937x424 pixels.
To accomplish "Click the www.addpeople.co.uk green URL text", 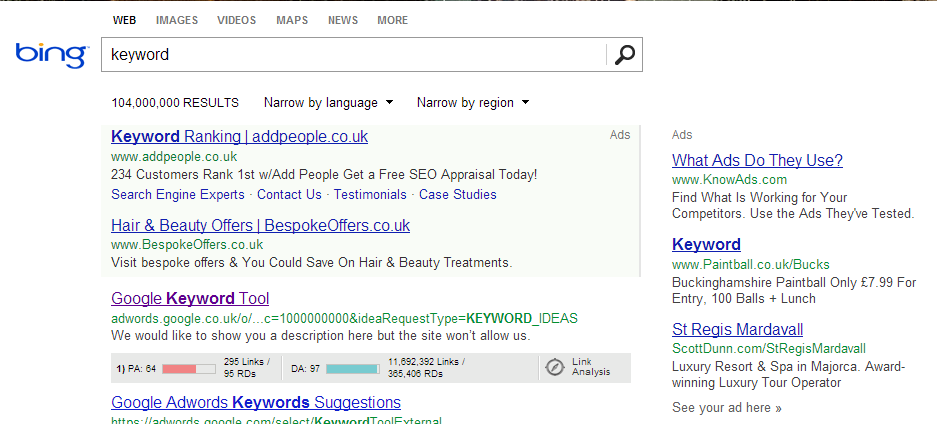I will [x=174, y=157].
